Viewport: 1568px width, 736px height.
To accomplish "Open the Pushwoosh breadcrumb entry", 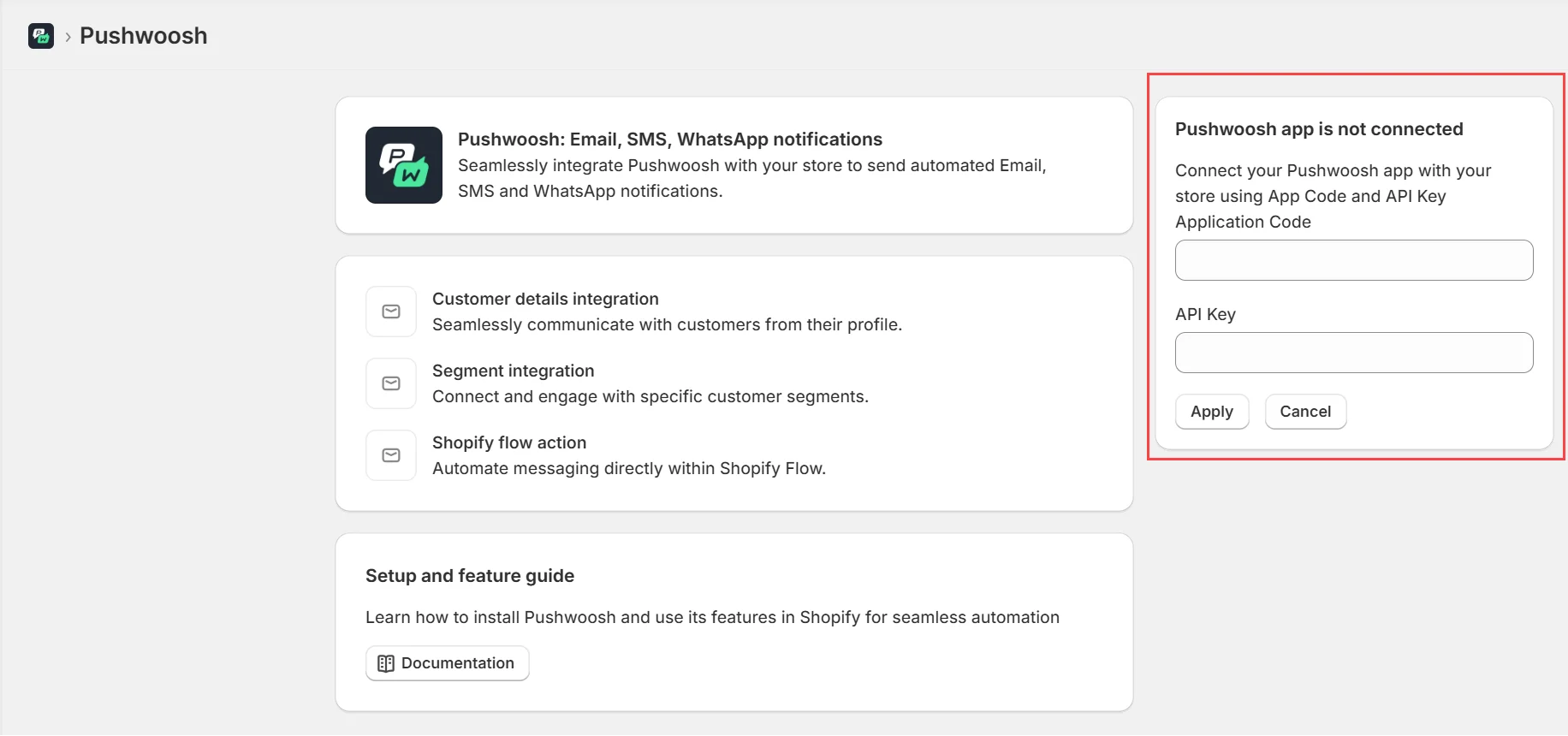I will pyautogui.click(x=143, y=36).
